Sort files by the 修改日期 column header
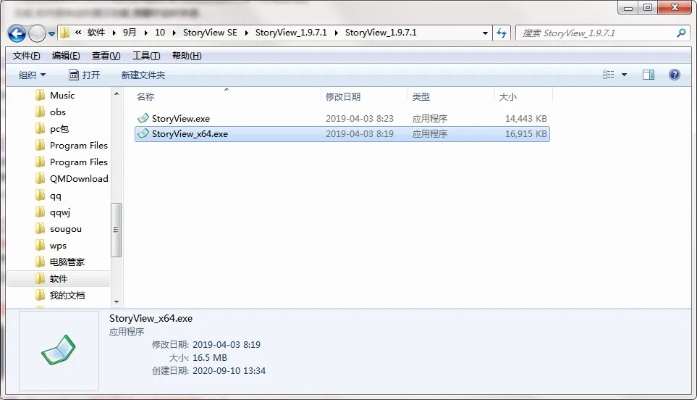Viewport: 697px width, 400px height. (342, 97)
